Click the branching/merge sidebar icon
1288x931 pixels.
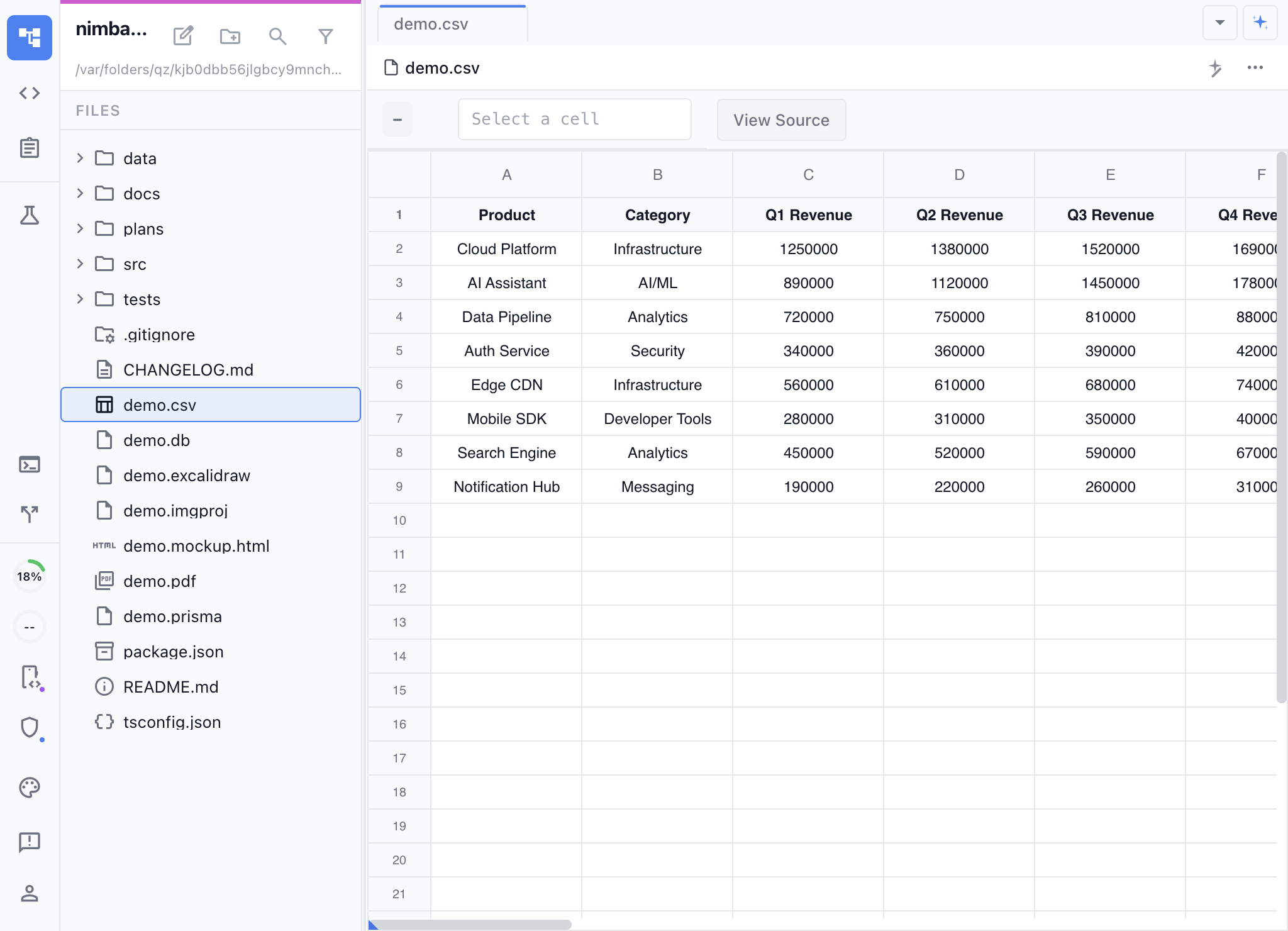29,515
